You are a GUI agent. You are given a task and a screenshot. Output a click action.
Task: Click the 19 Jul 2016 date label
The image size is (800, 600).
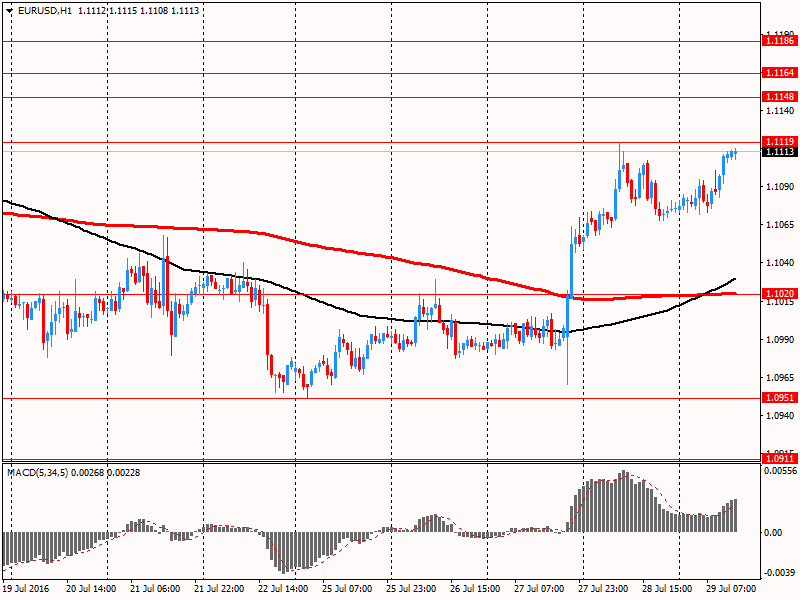[x=26, y=588]
